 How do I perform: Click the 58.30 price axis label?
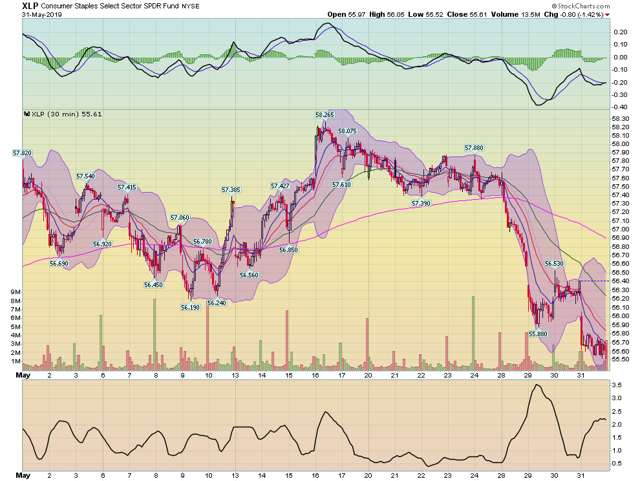click(620, 118)
